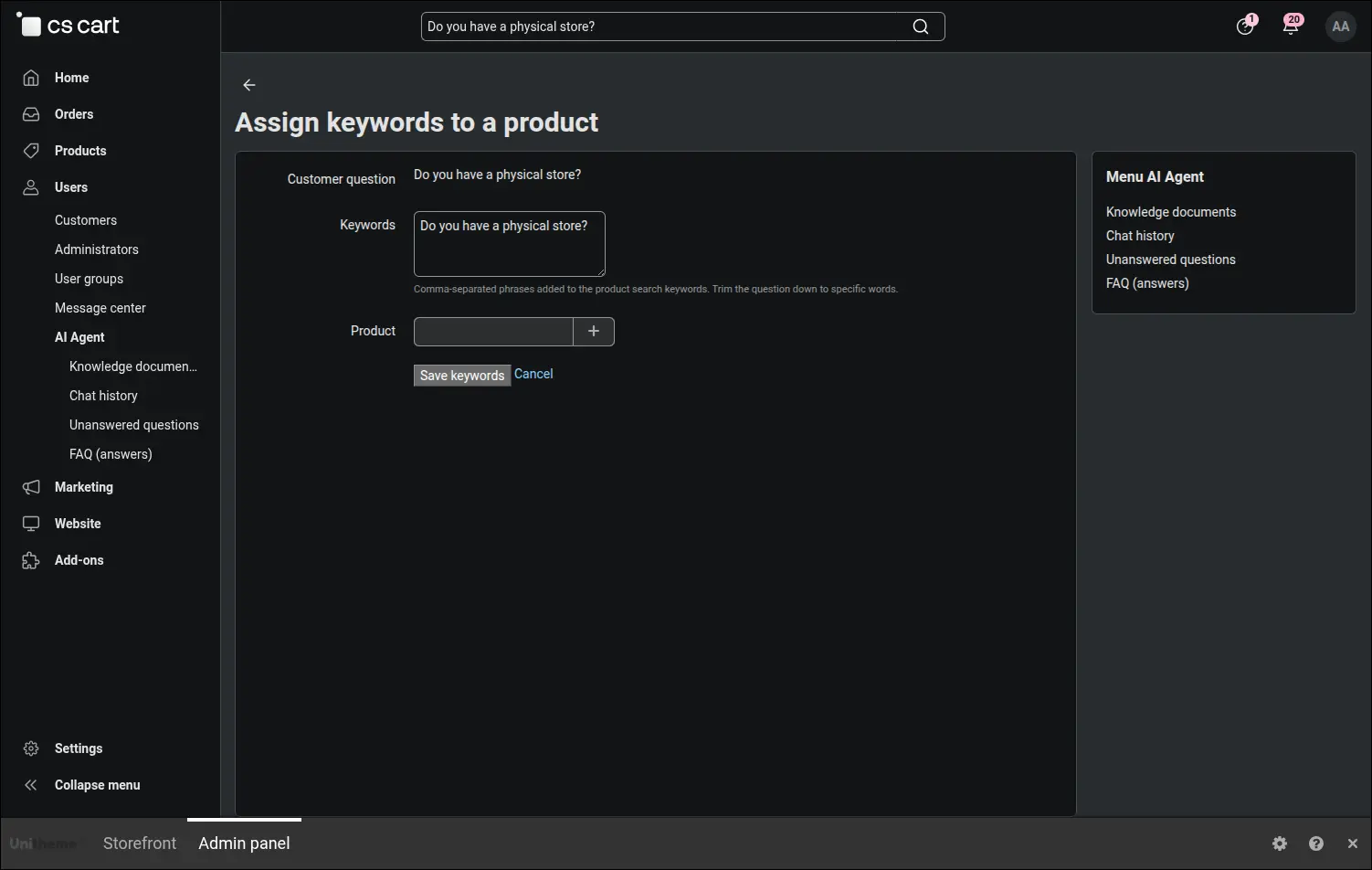Switch to the Admin panel tab
1372x870 pixels.
coord(244,843)
